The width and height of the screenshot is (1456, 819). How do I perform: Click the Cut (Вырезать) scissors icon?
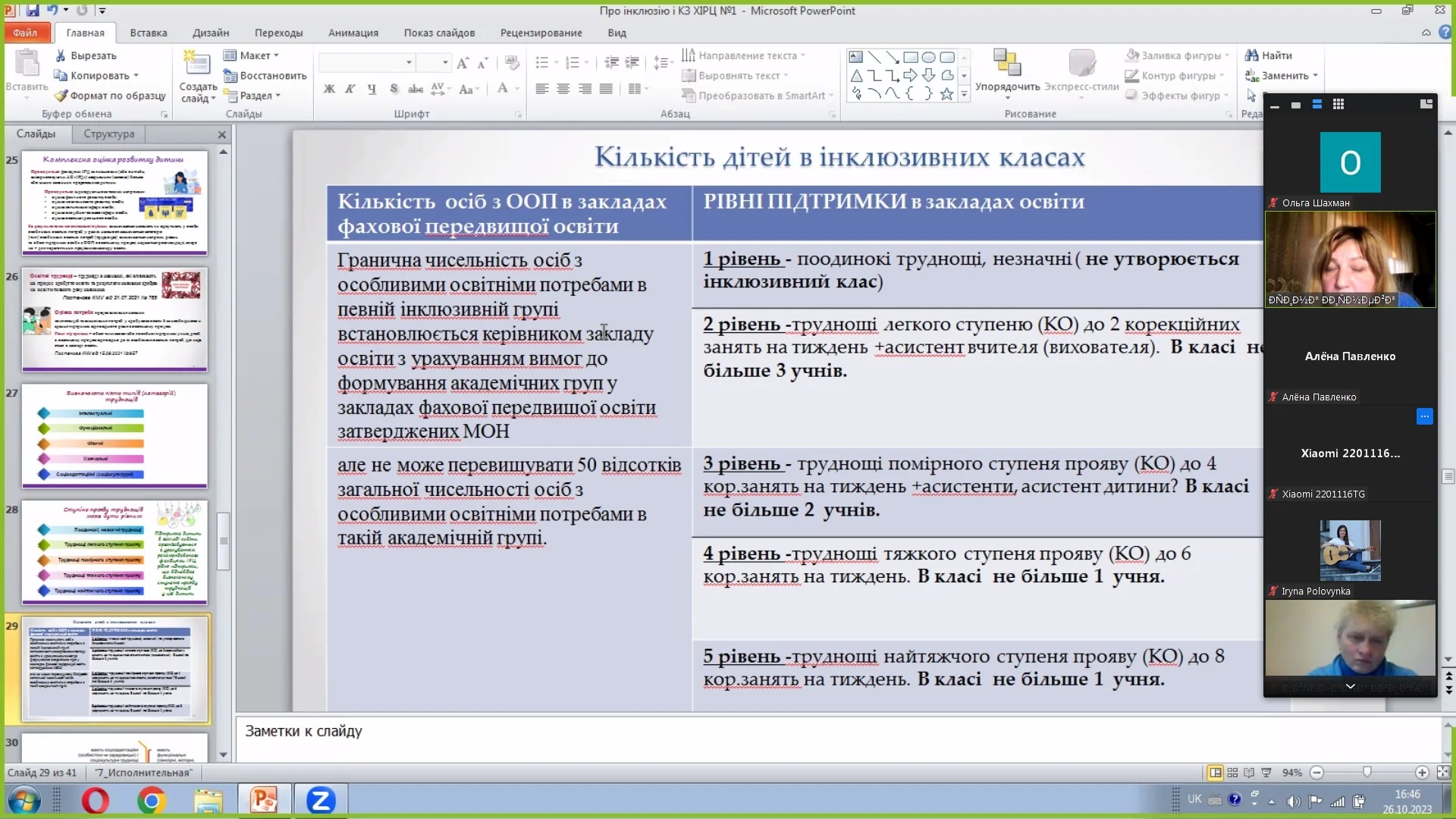pyautogui.click(x=61, y=55)
